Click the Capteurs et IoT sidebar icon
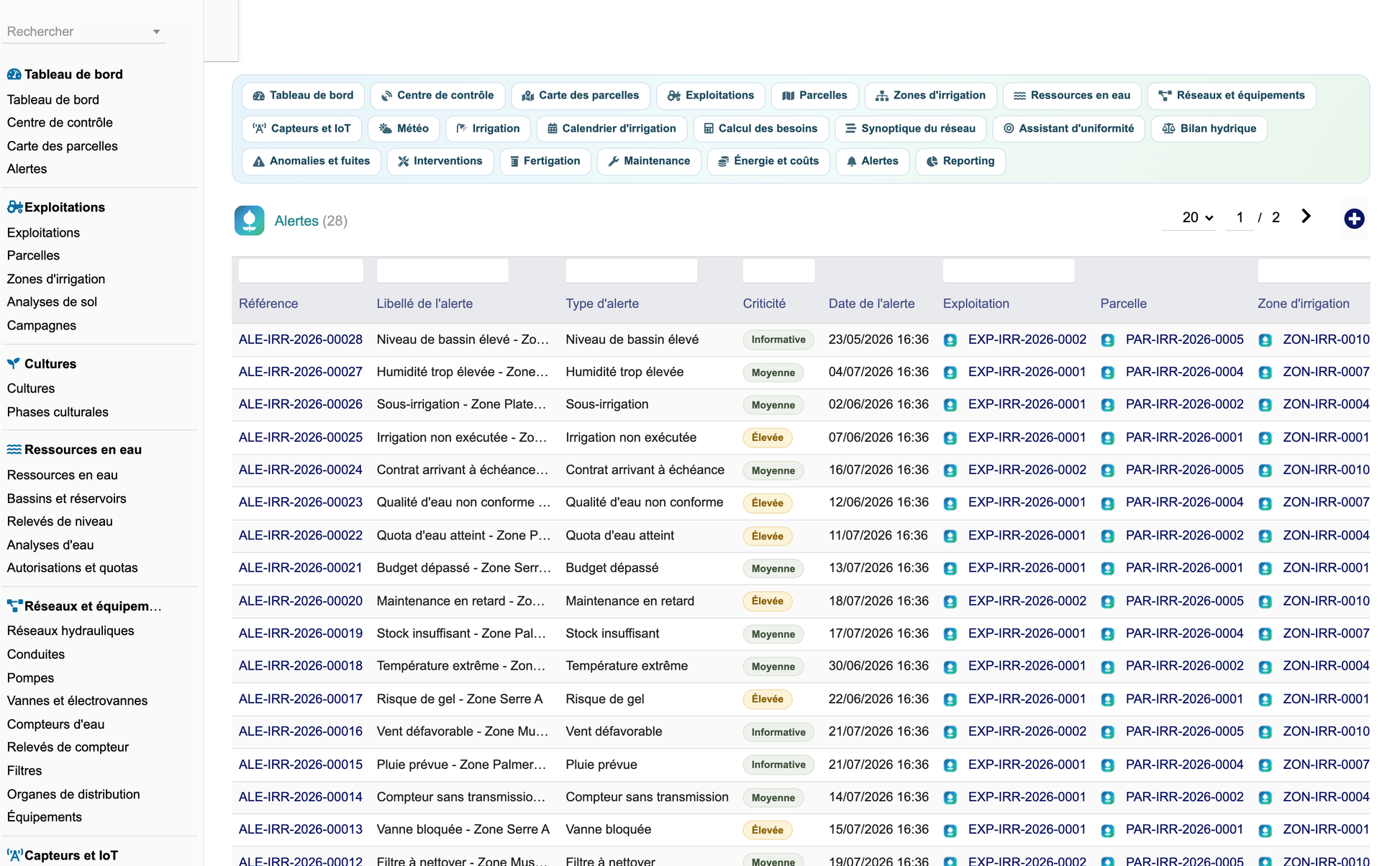 point(14,855)
